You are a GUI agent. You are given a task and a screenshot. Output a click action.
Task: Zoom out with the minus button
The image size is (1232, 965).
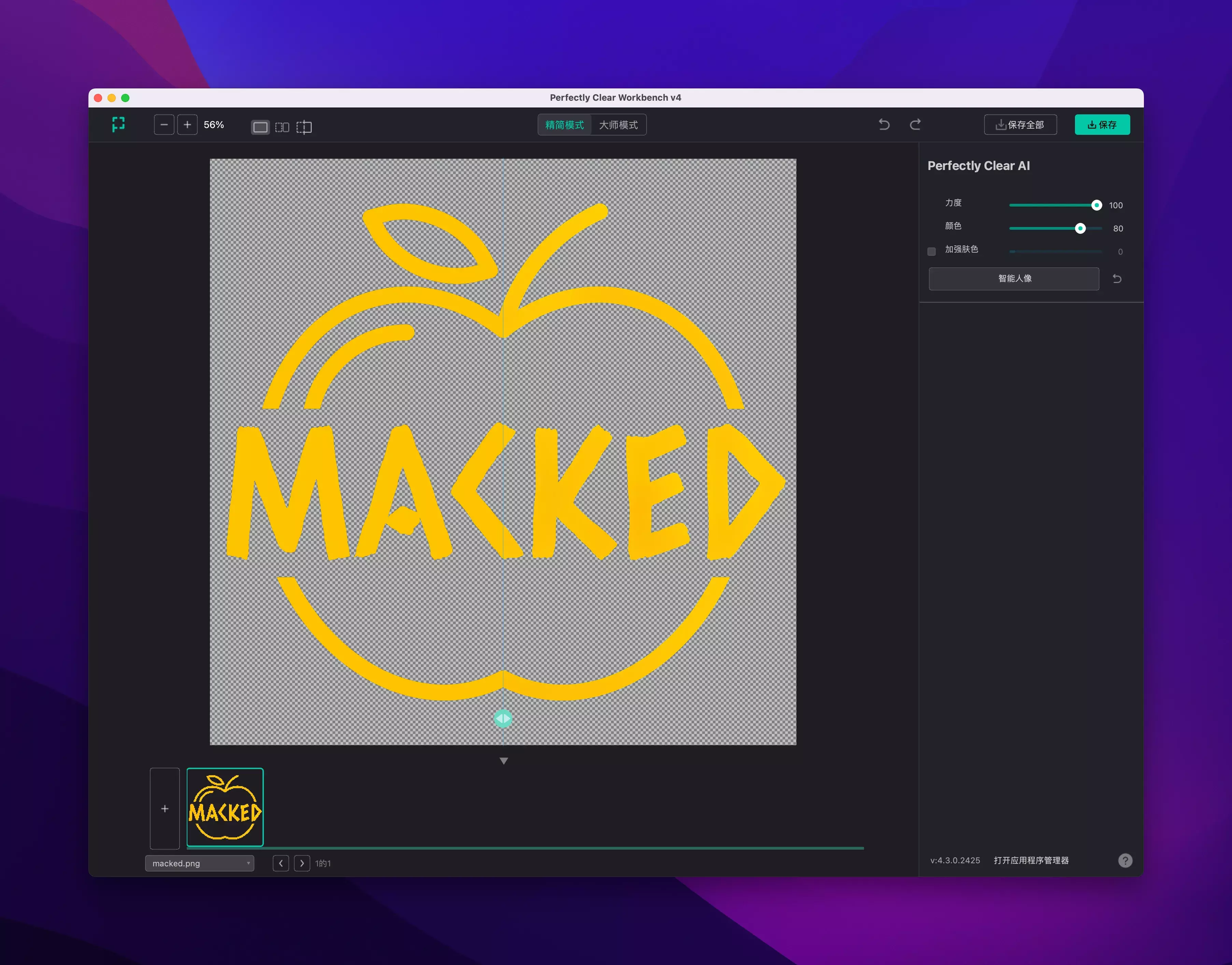tap(164, 125)
